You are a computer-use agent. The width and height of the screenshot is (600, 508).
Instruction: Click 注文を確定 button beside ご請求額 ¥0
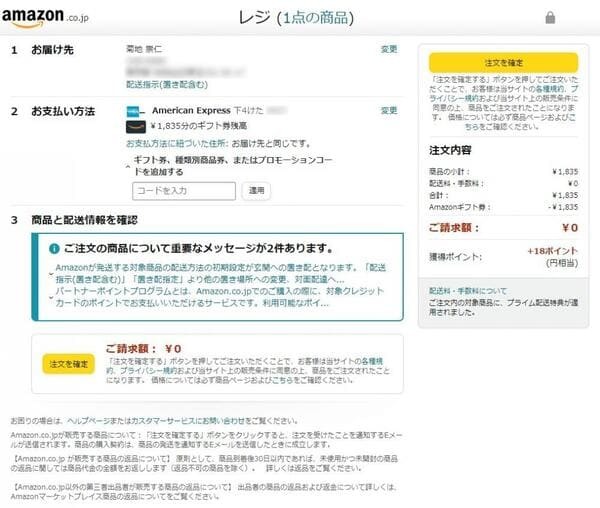(68, 364)
